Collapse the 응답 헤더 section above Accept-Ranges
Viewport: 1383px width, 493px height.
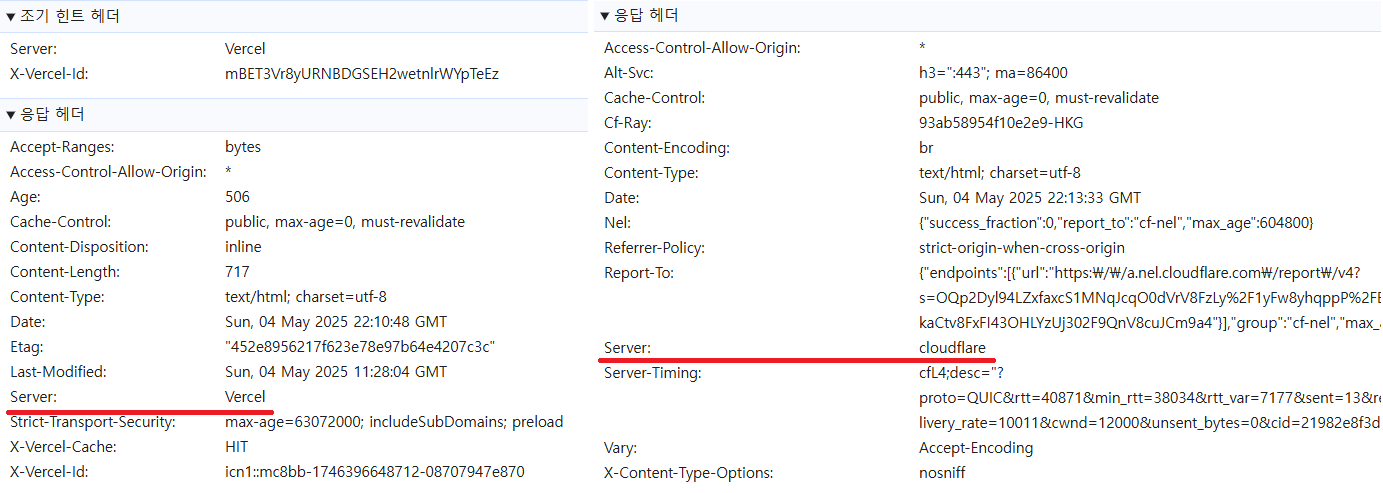pyautogui.click(x=11, y=114)
